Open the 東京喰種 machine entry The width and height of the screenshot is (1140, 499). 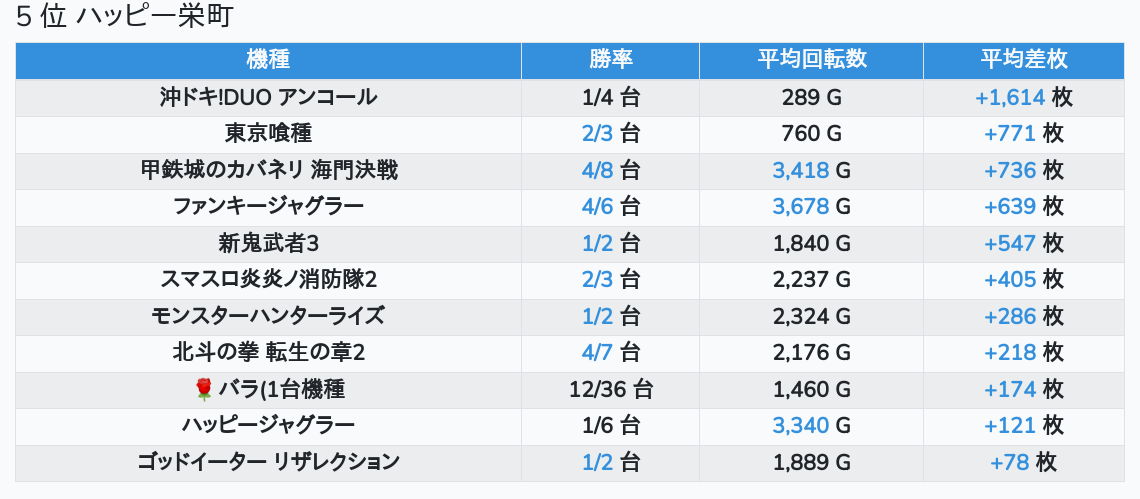pos(268,134)
